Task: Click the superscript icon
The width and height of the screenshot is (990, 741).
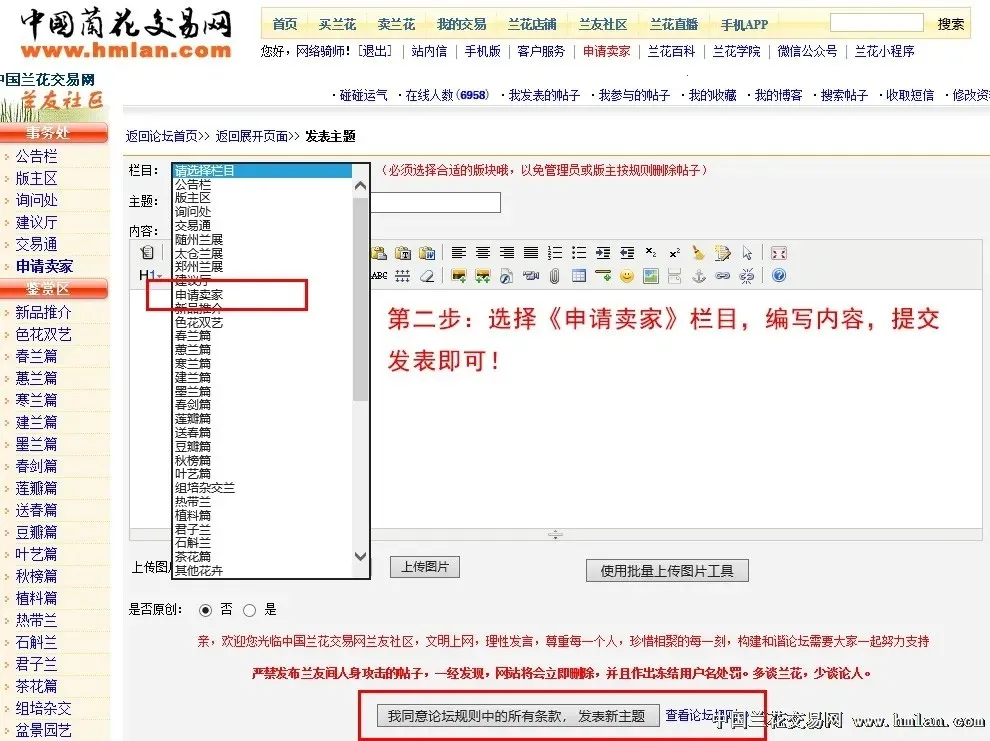Action: point(675,253)
